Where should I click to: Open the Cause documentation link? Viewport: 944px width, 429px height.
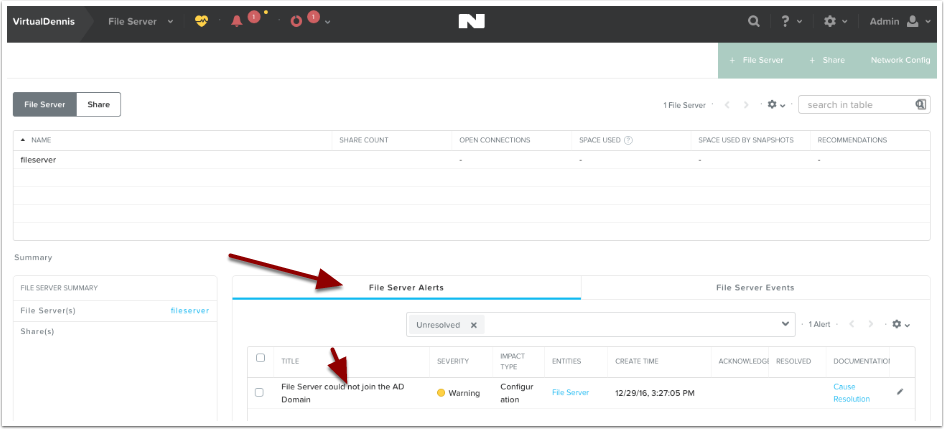845,386
